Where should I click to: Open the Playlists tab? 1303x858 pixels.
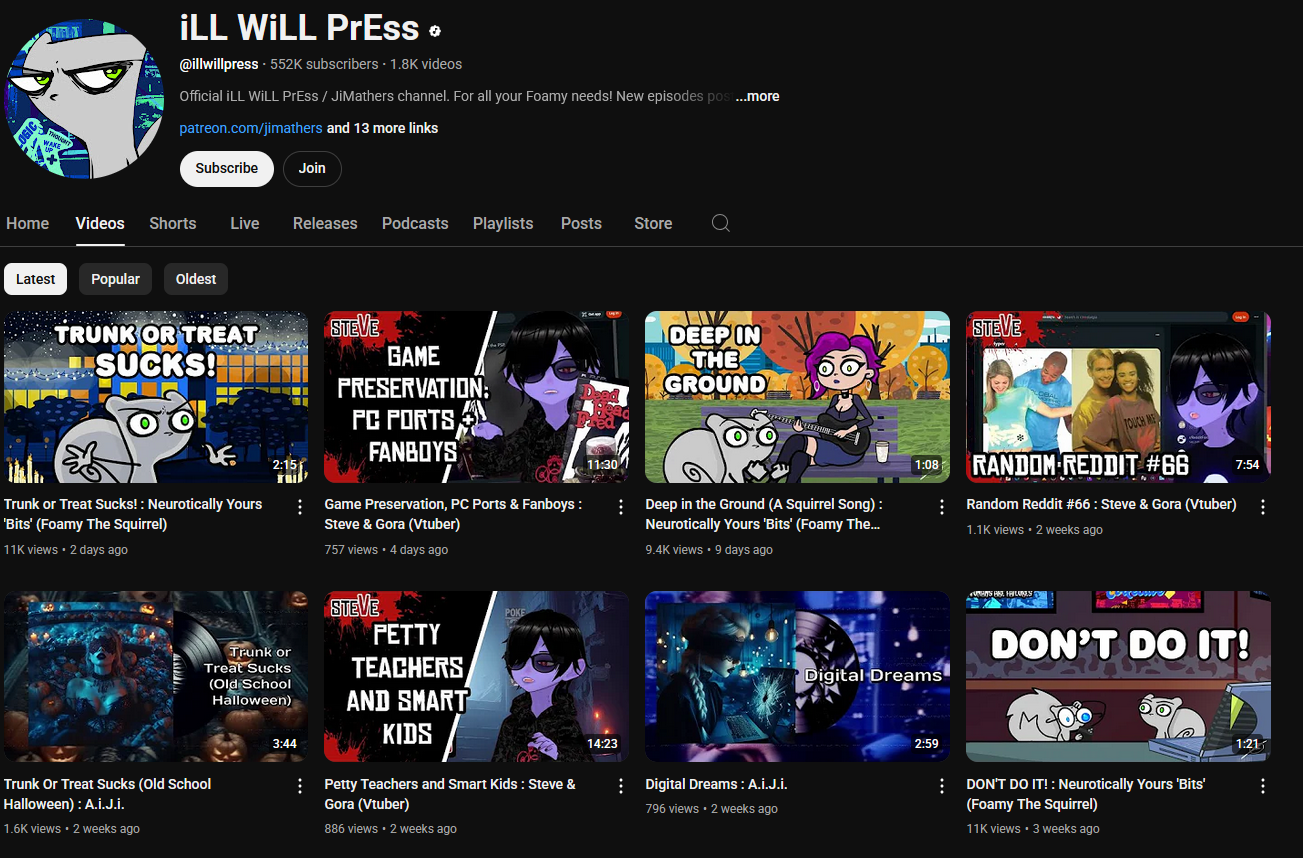click(x=503, y=223)
